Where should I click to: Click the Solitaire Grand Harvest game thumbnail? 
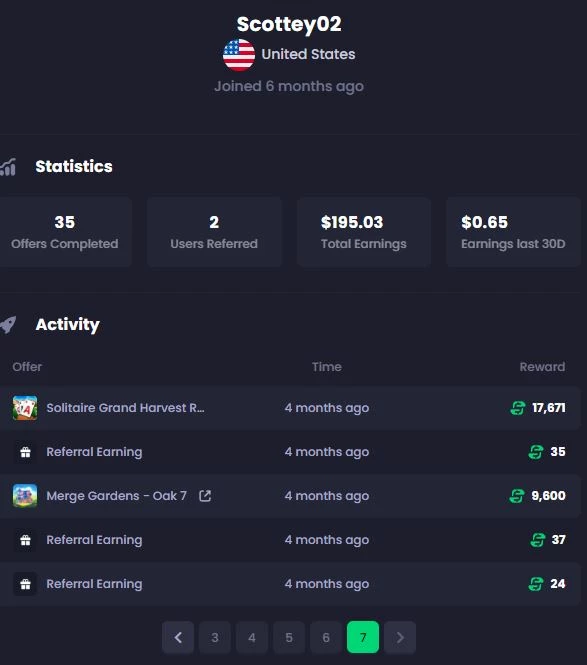[25, 408]
